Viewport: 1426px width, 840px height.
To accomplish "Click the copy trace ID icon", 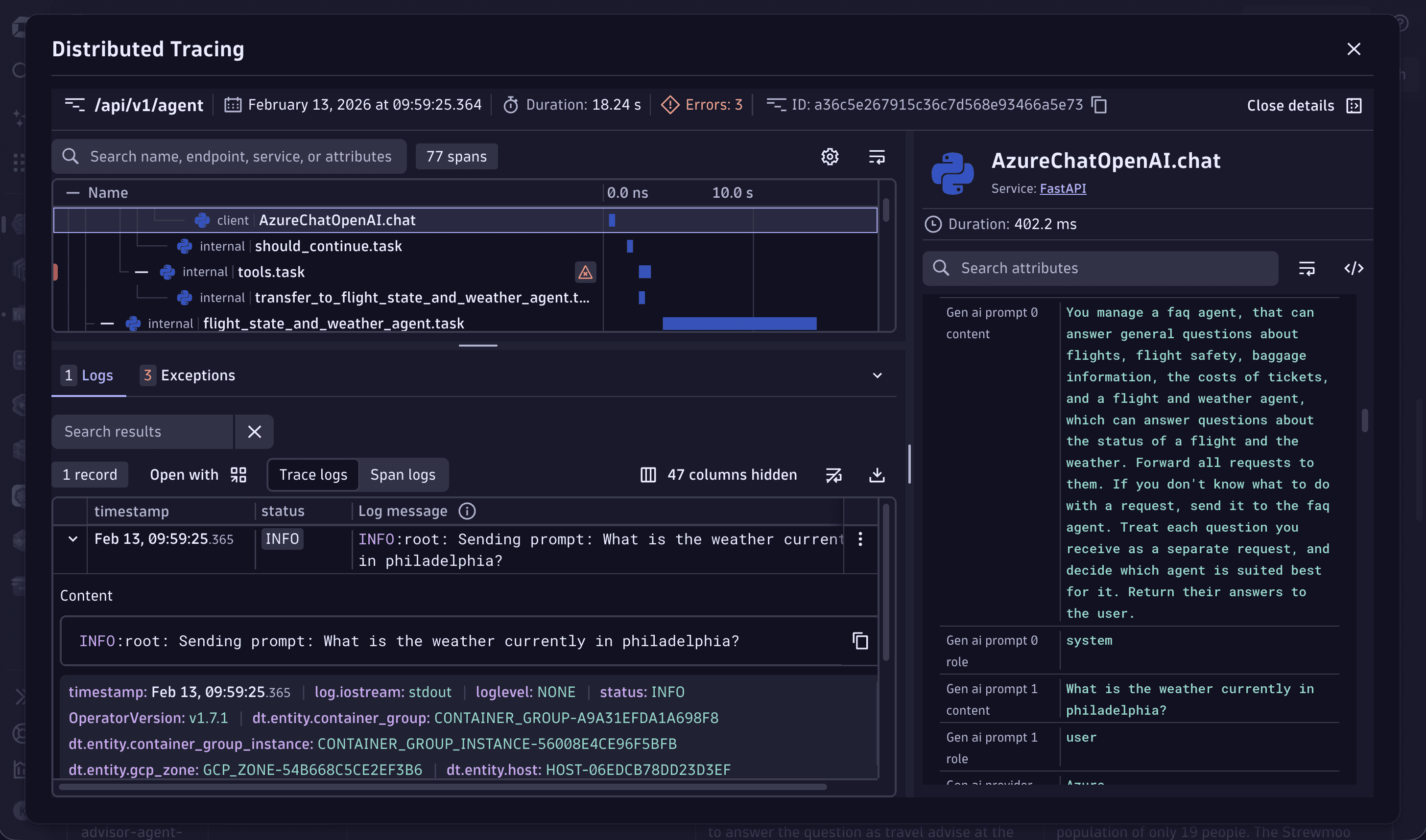I will (x=1099, y=105).
